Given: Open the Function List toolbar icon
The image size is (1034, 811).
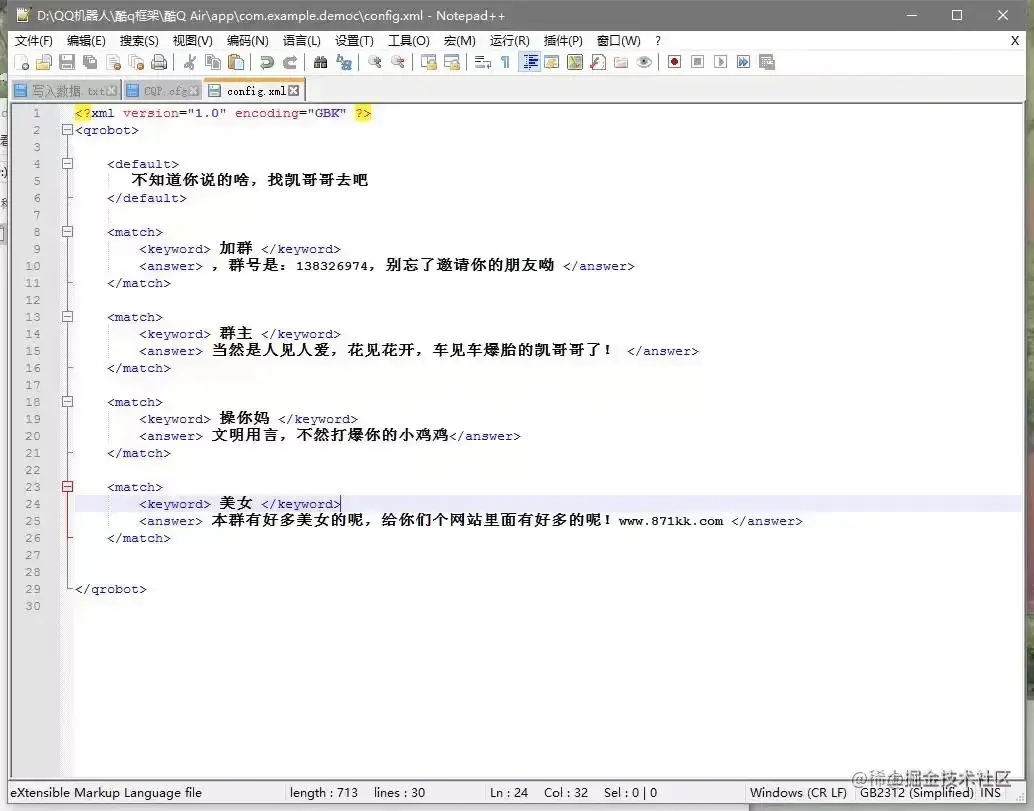Looking at the screenshot, I should tap(598, 63).
